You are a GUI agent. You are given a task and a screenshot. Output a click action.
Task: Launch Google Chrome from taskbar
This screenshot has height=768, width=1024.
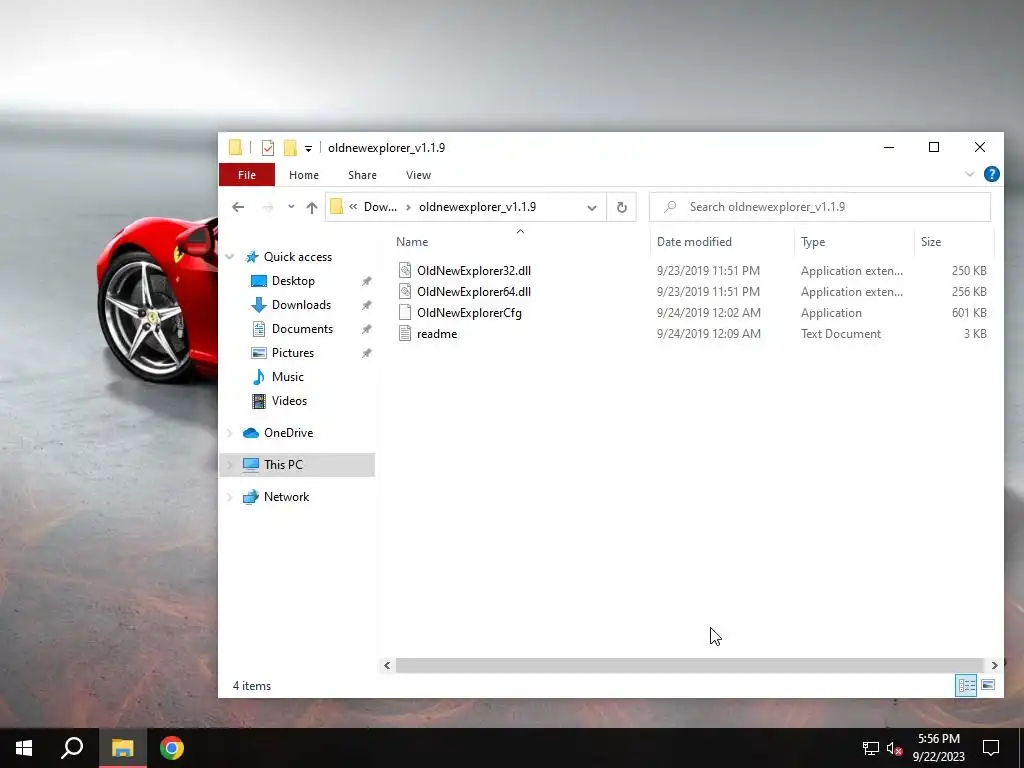pos(172,748)
